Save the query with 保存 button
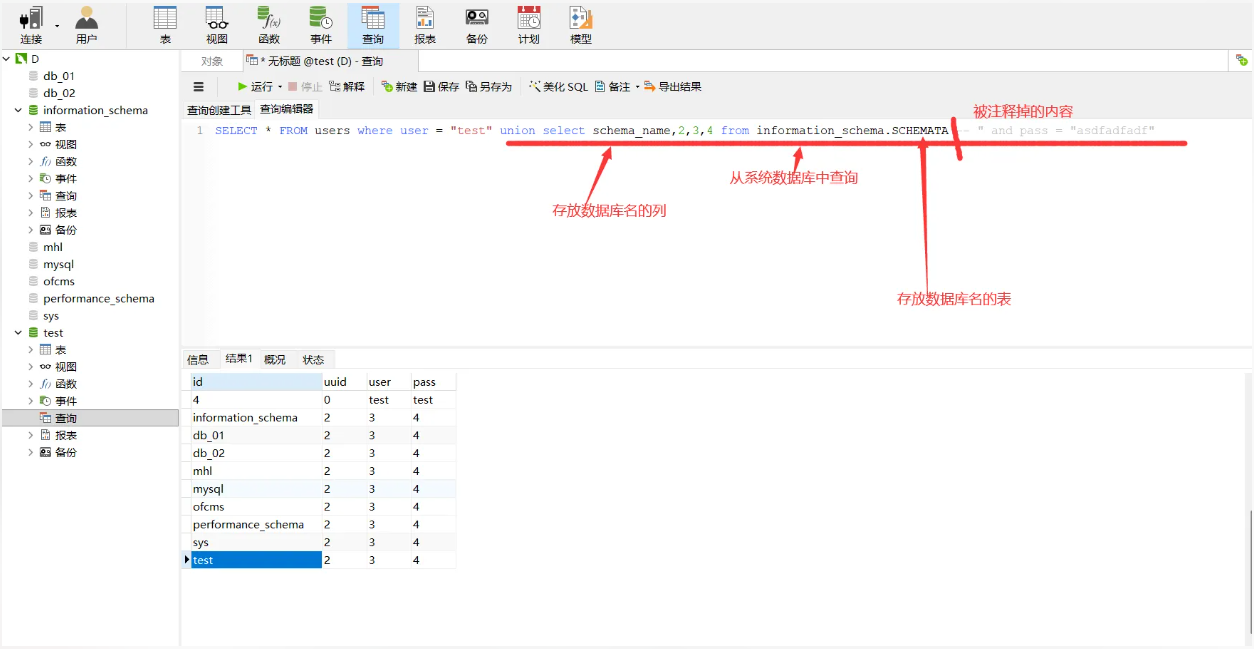Viewport: 1254px width, 649px height. [x=441, y=87]
